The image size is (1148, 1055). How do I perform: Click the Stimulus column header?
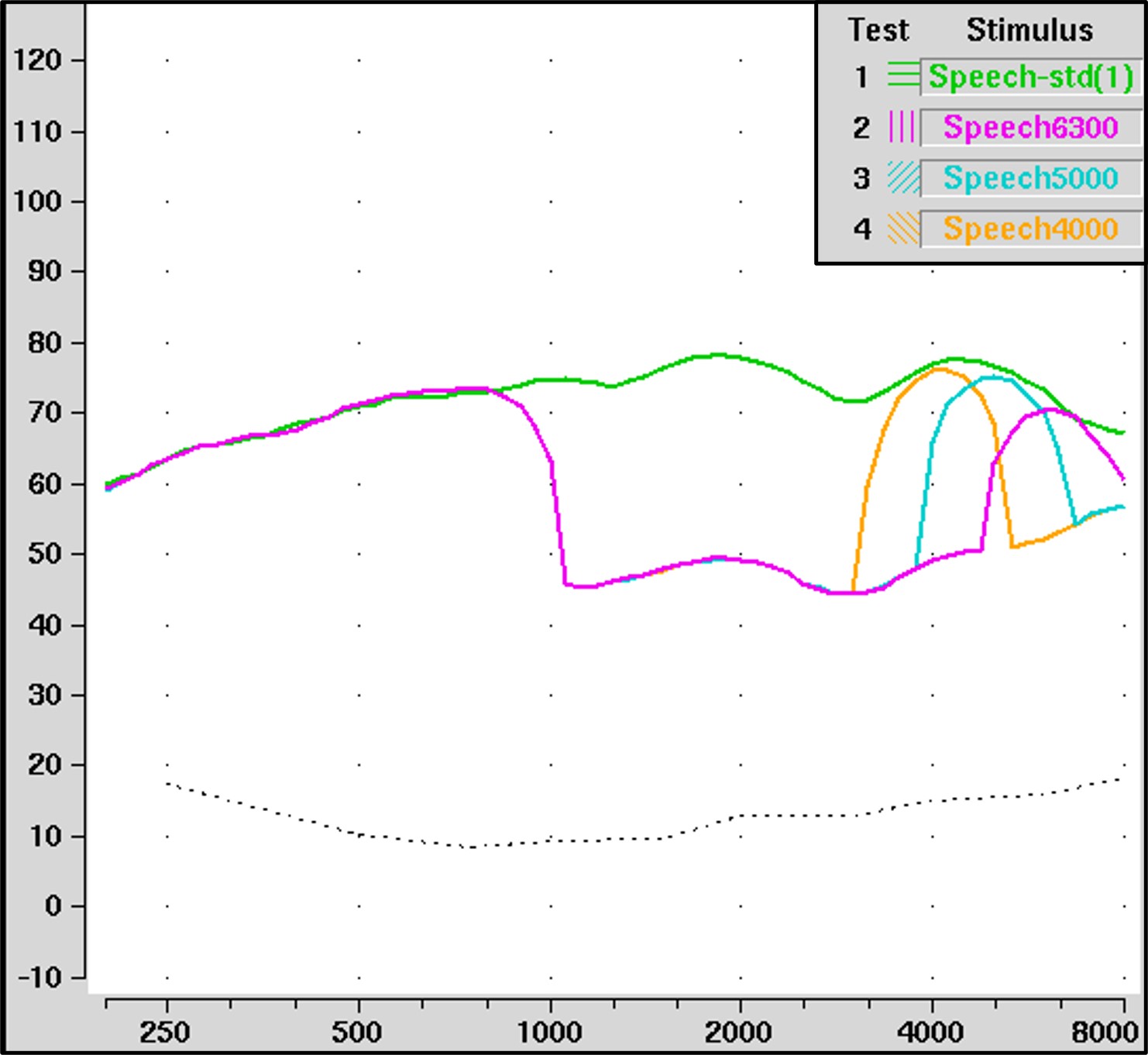(1029, 30)
